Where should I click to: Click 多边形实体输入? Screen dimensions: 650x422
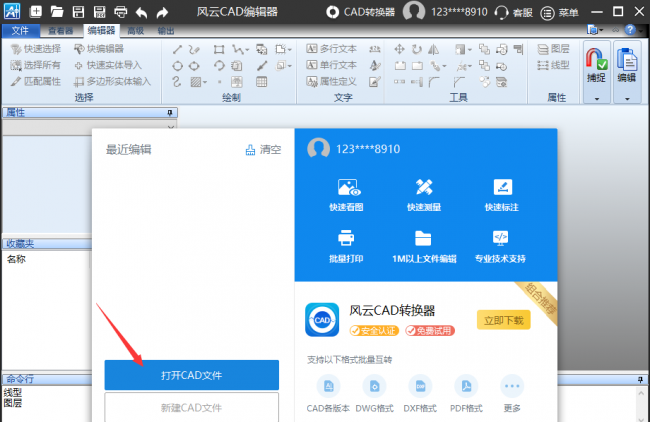pyautogui.click(x=112, y=81)
